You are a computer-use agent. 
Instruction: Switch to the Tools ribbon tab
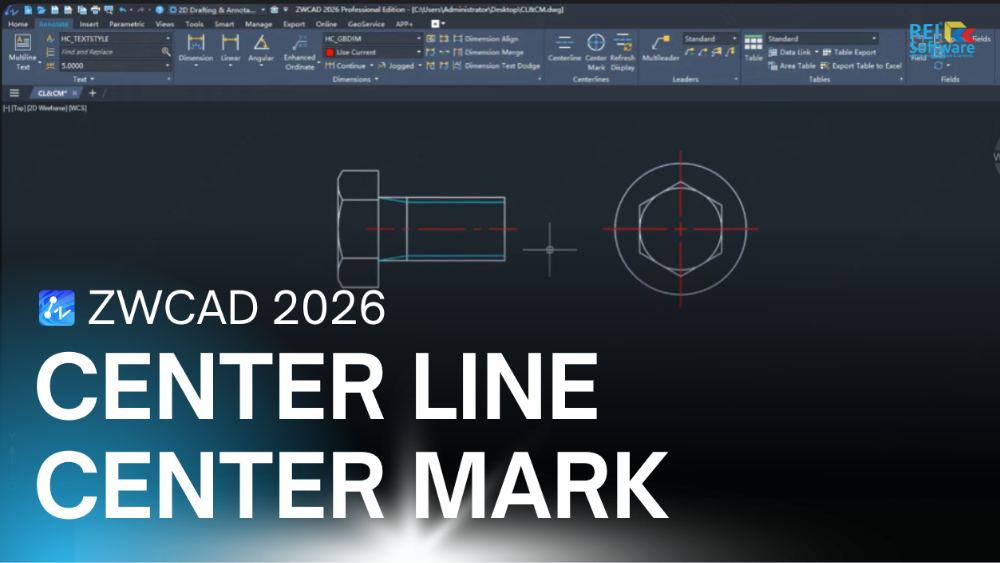(194, 24)
